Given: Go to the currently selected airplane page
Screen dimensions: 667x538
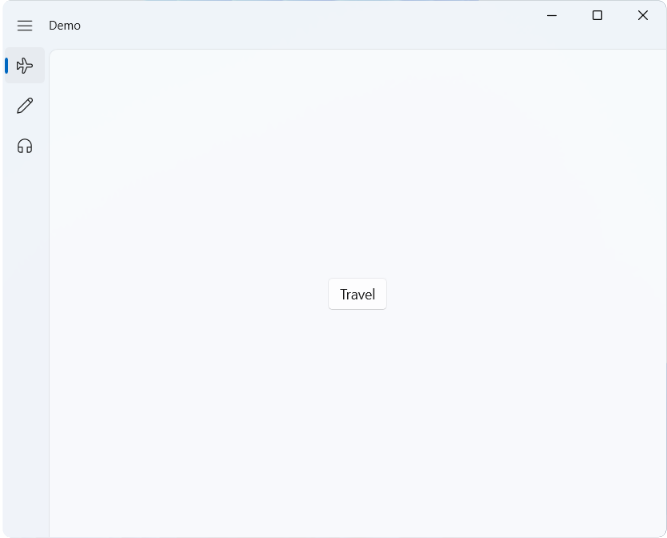Looking at the screenshot, I should point(25,66).
